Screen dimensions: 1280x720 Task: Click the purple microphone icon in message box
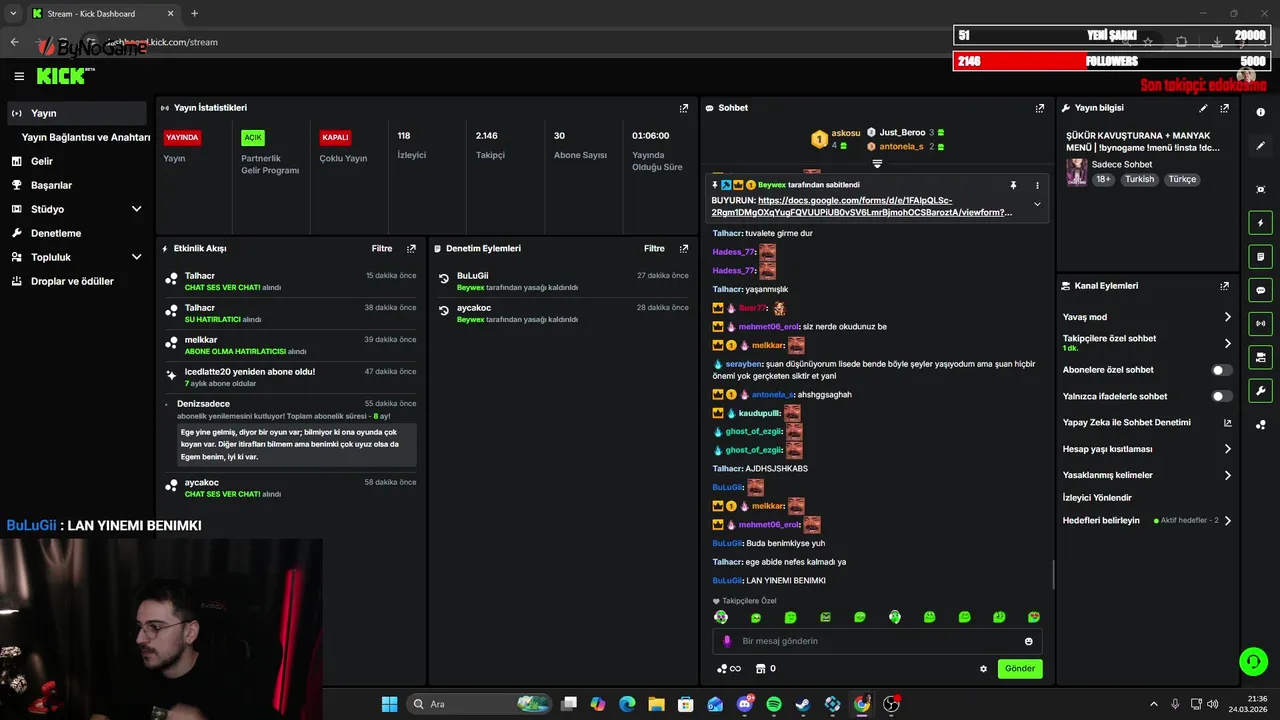[x=727, y=641]
